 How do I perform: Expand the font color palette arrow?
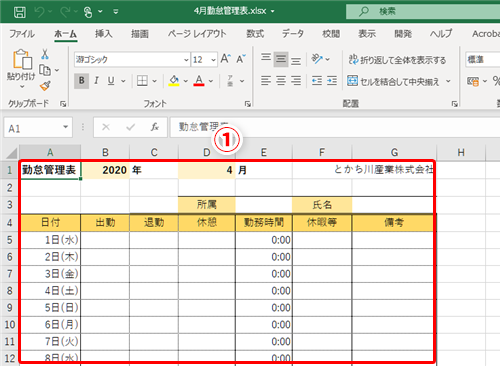(211, 81)
